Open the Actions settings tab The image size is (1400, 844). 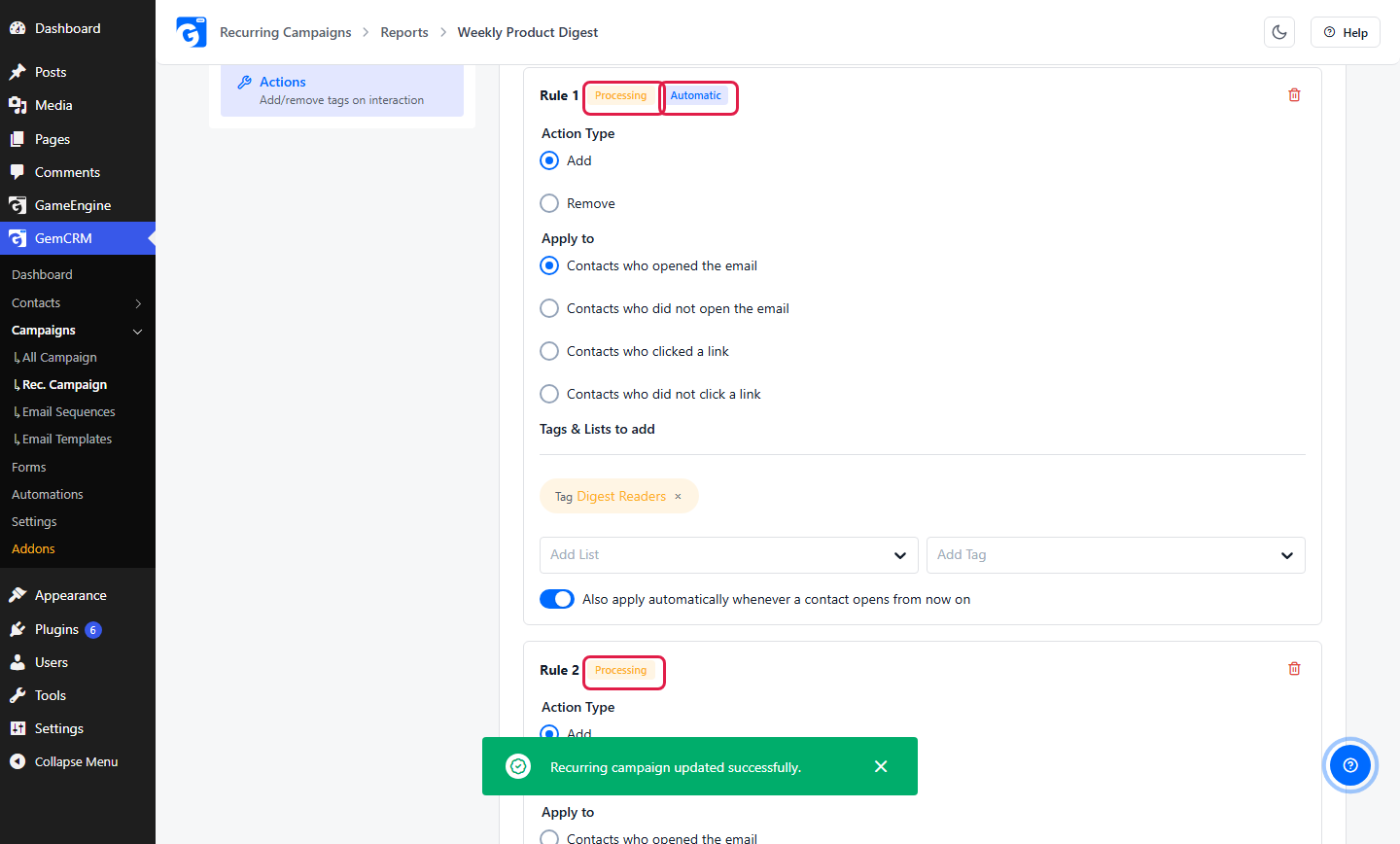point(342,90)
